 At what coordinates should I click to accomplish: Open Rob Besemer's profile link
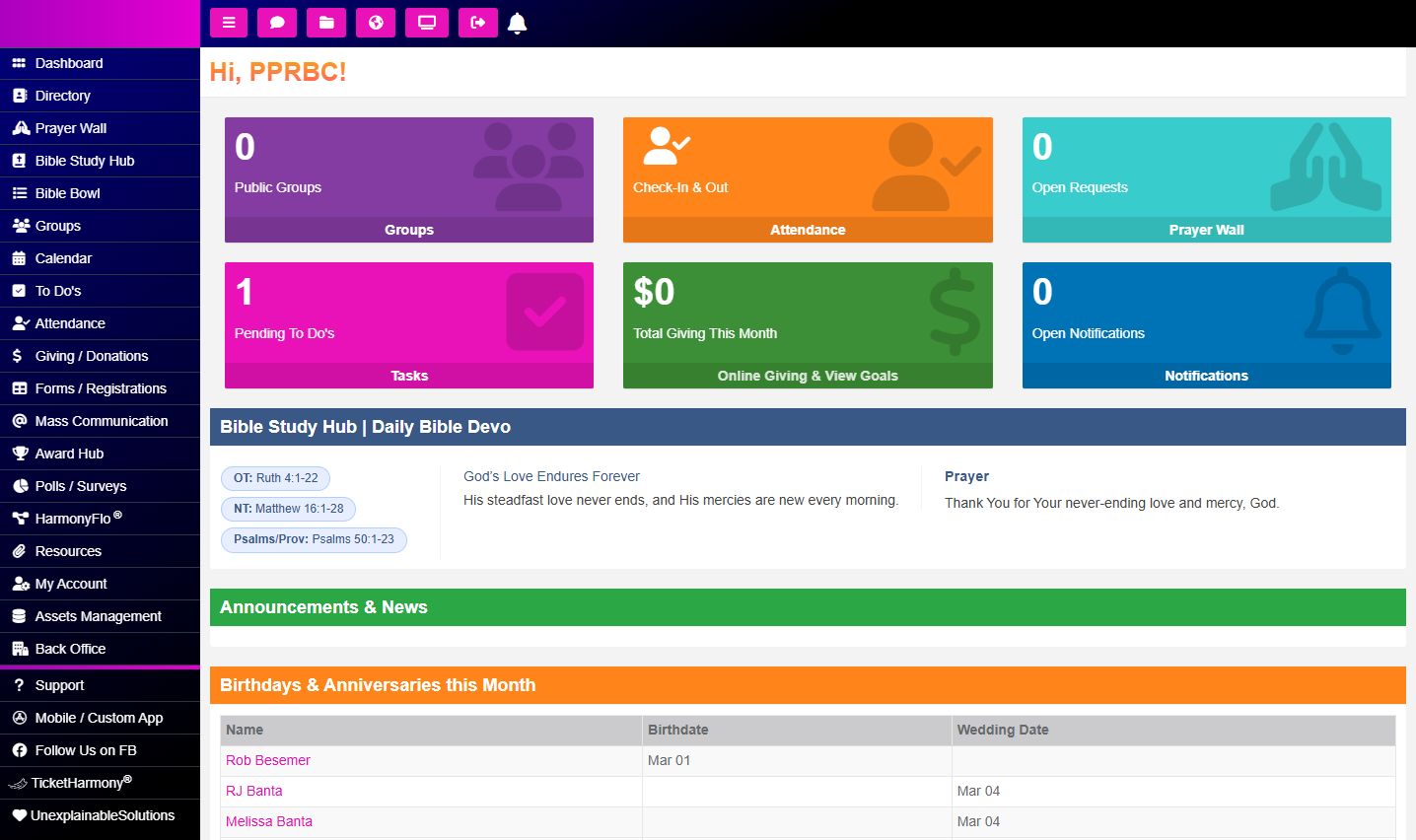click(x=268, y=760)
